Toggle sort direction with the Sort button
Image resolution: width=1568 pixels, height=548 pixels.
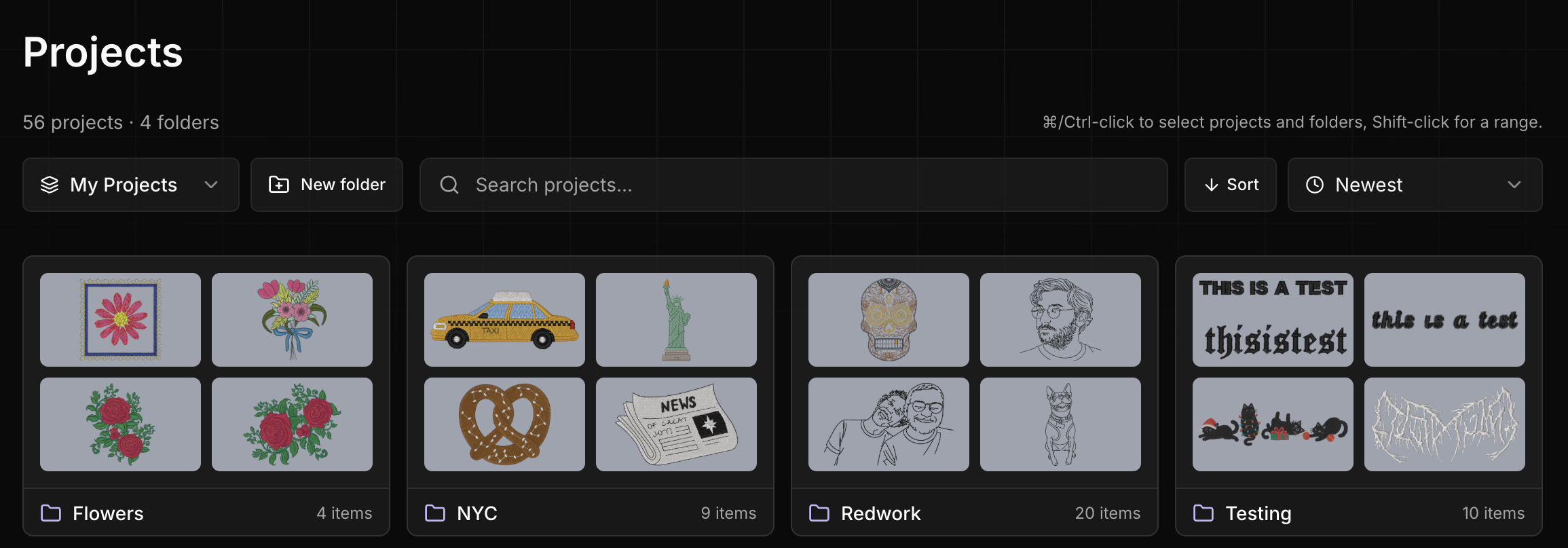pos(1231,185)
